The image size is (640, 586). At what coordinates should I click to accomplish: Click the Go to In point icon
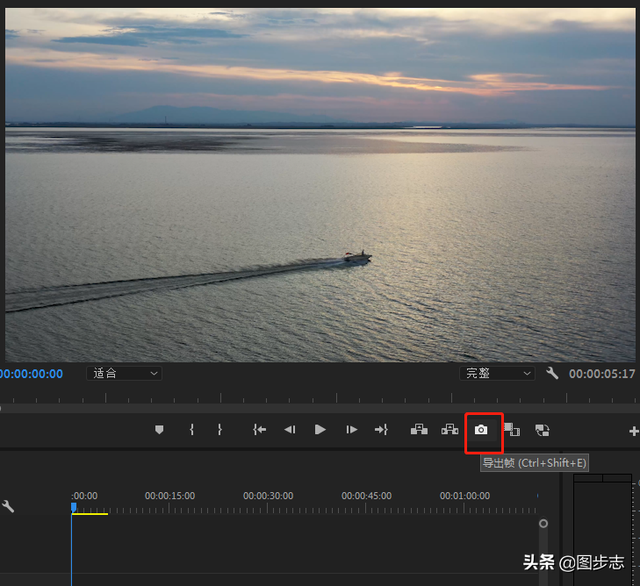259,430
